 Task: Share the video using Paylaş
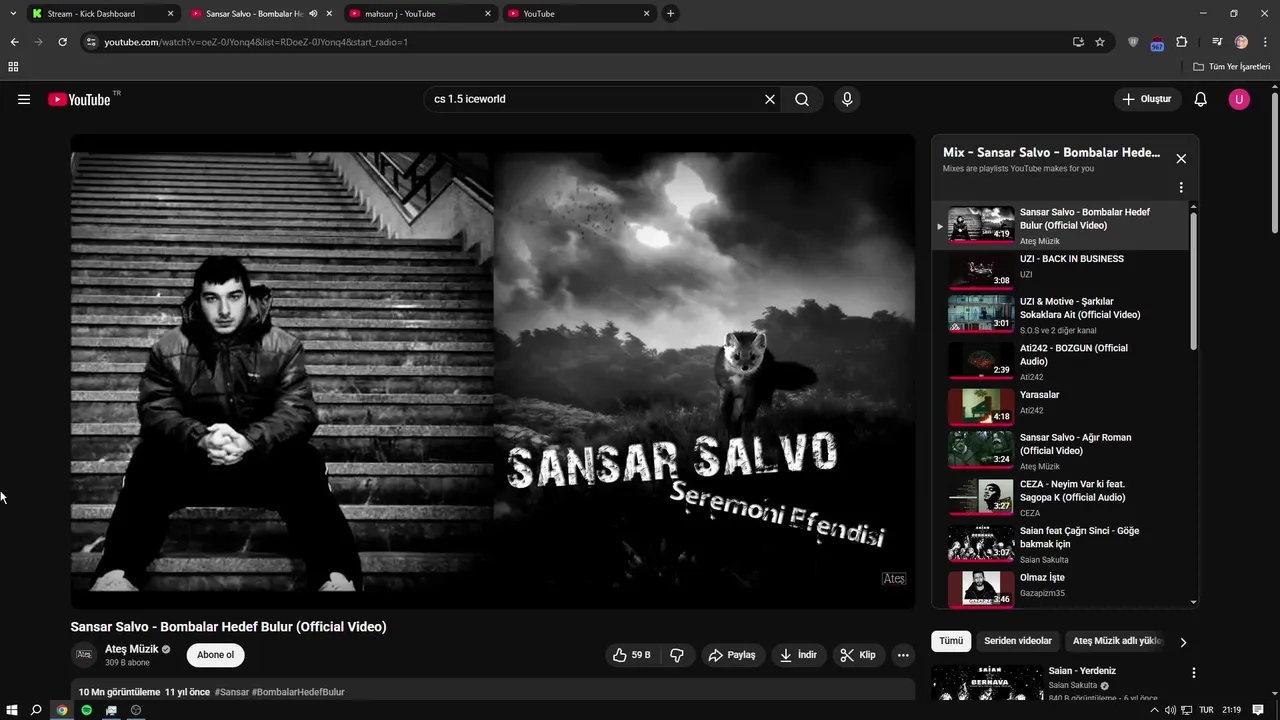click(731, 655)
